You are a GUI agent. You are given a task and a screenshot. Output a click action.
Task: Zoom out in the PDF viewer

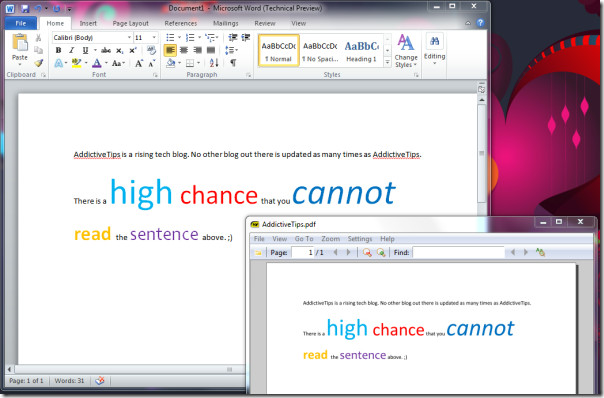pyautogui.click(x=367, y=252)
